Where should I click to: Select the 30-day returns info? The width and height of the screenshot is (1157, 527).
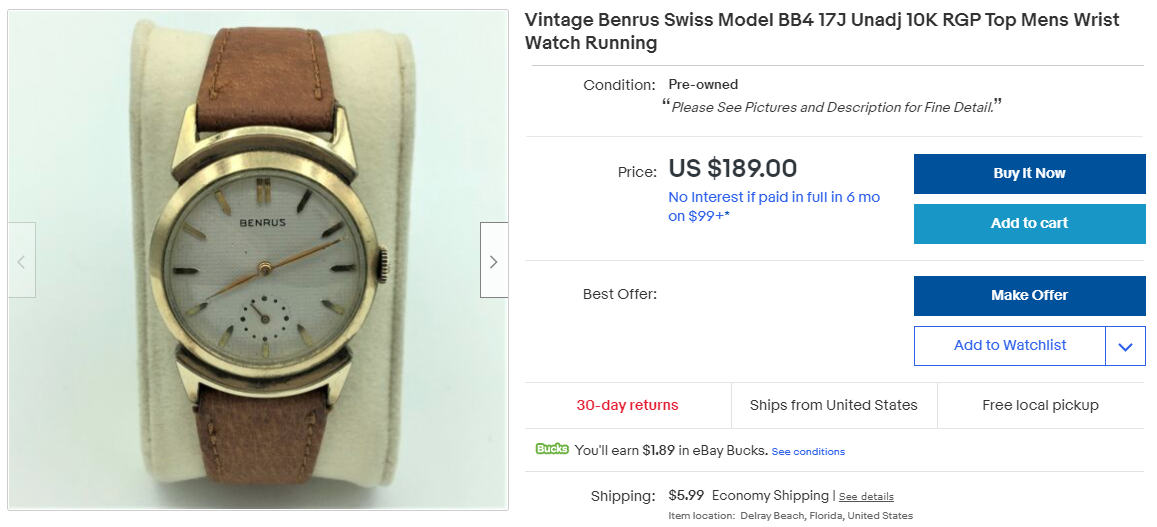pos(627,405)
